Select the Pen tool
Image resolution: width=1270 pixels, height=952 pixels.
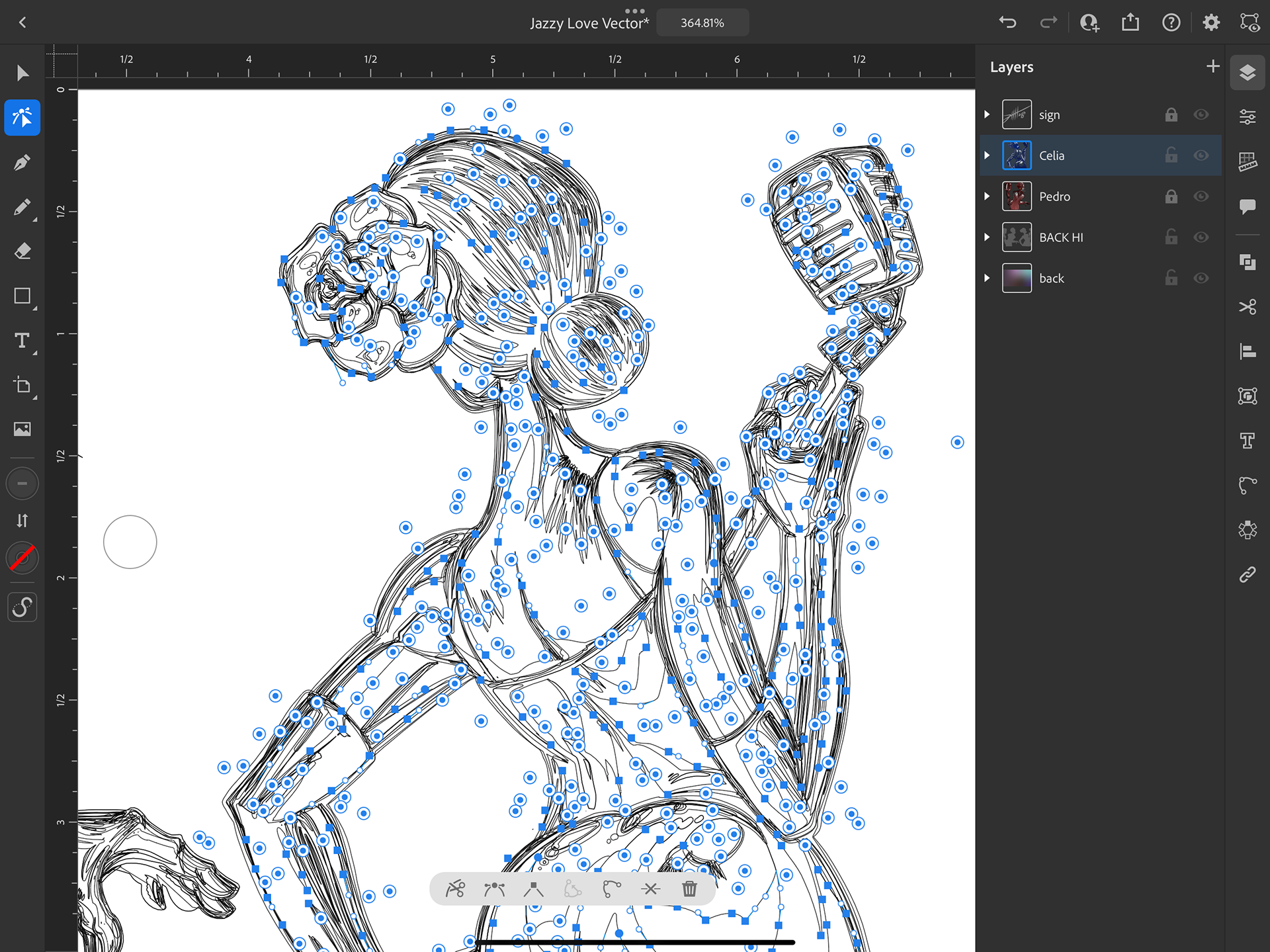pyautogui.click(x=22, y=162)
